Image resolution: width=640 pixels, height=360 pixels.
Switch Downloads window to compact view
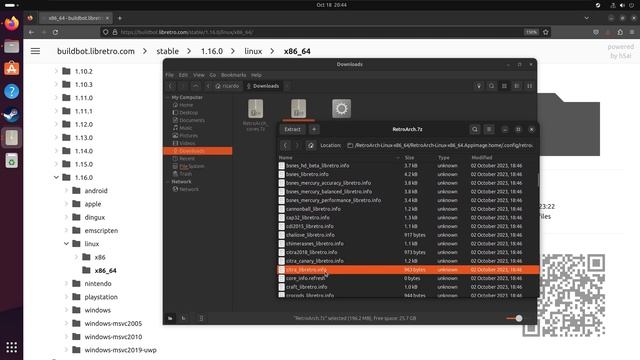[x=529, y=86]
